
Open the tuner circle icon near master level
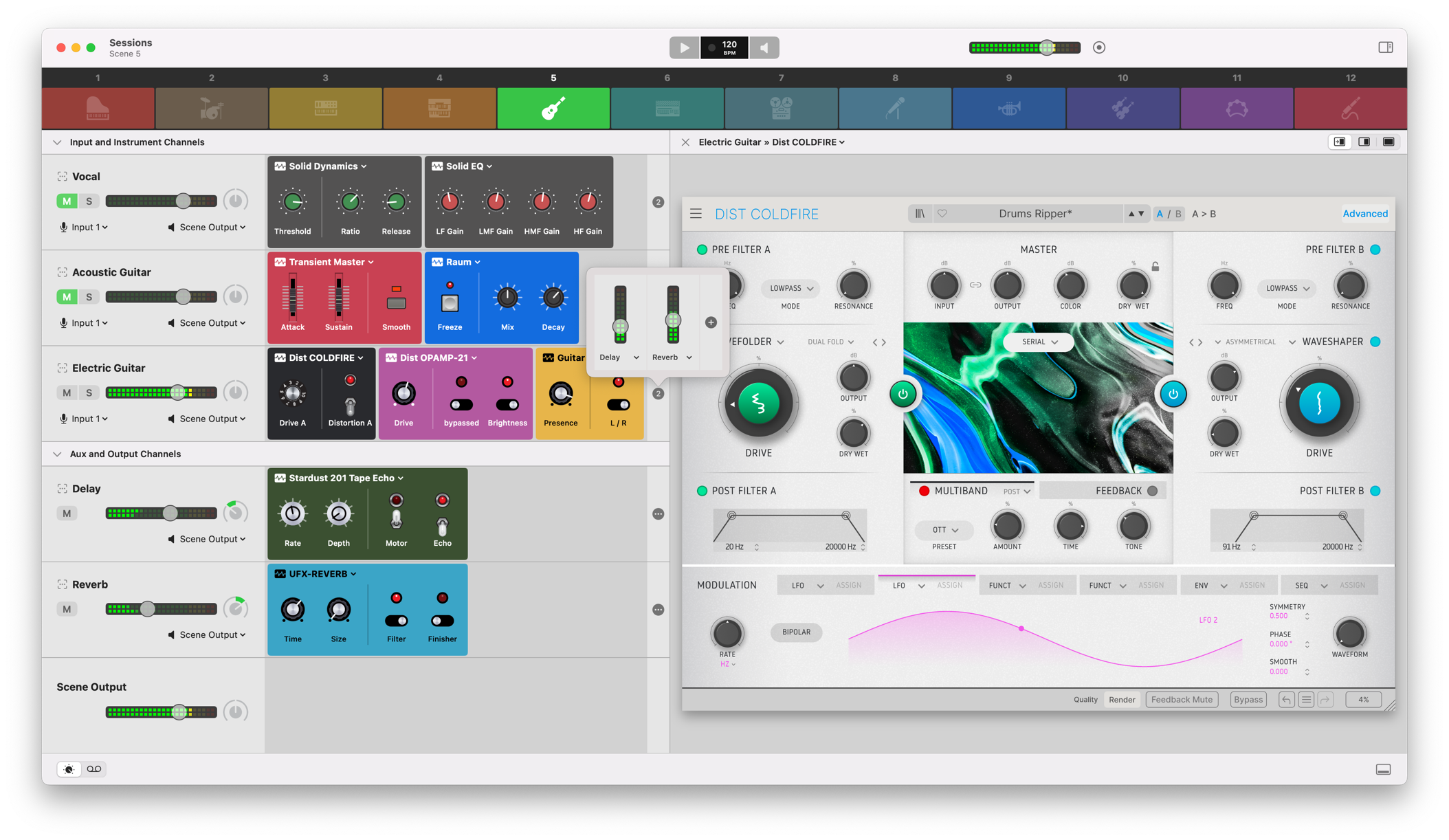pos(1099,47)
